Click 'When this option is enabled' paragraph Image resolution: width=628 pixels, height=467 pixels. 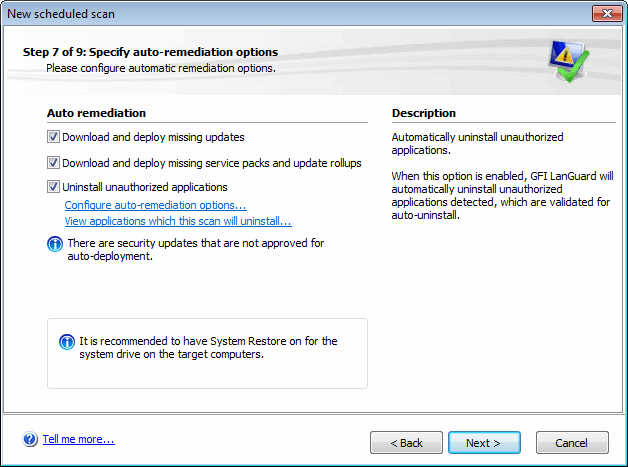[502, 195]
